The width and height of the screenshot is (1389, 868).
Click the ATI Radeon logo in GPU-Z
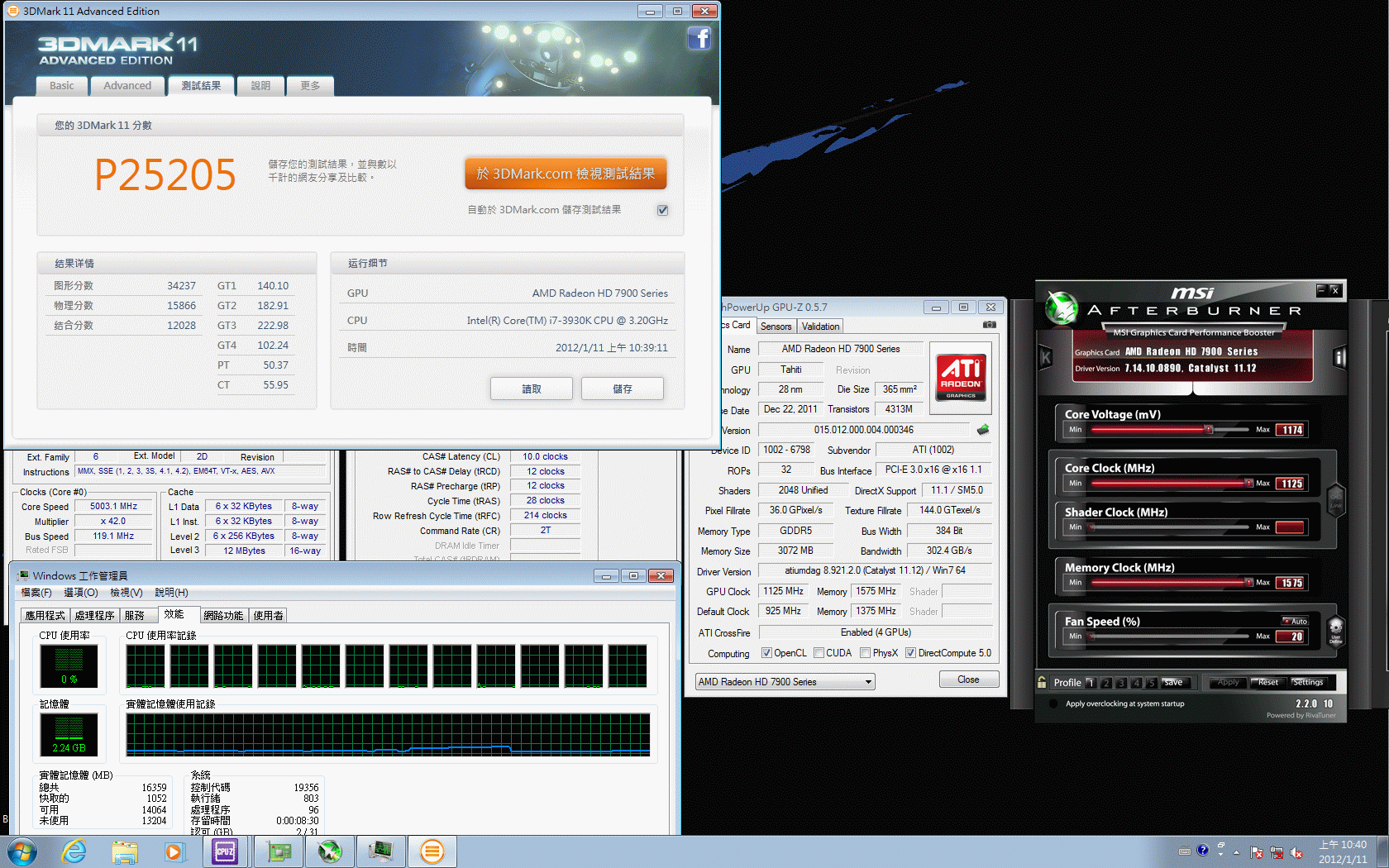point(960,377)
